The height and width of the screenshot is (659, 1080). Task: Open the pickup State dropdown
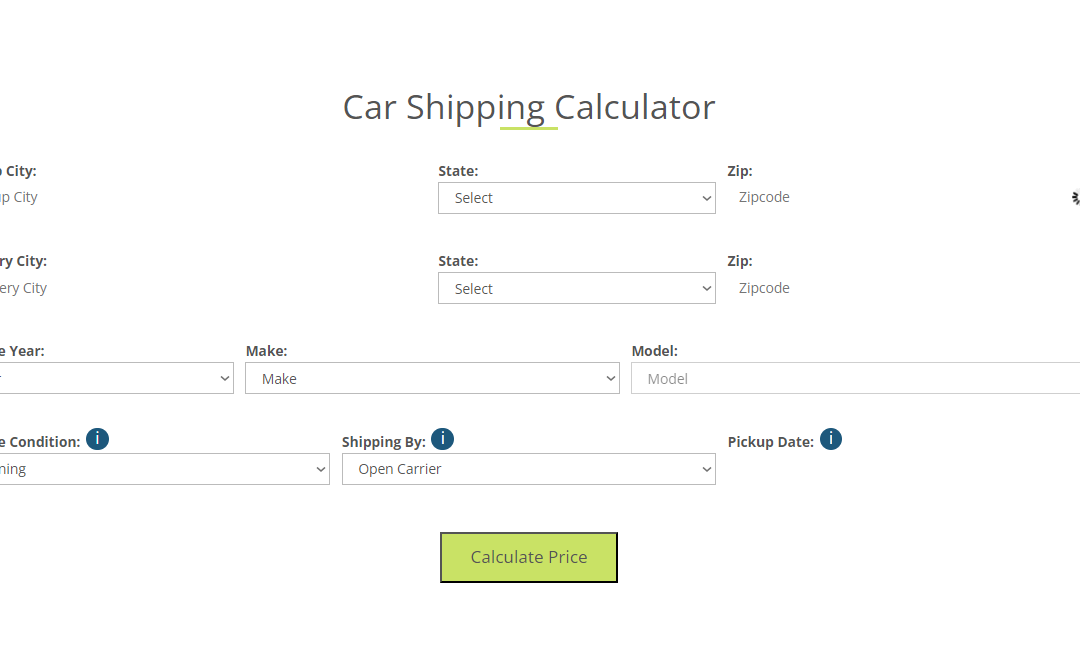(x=576, y=198)
